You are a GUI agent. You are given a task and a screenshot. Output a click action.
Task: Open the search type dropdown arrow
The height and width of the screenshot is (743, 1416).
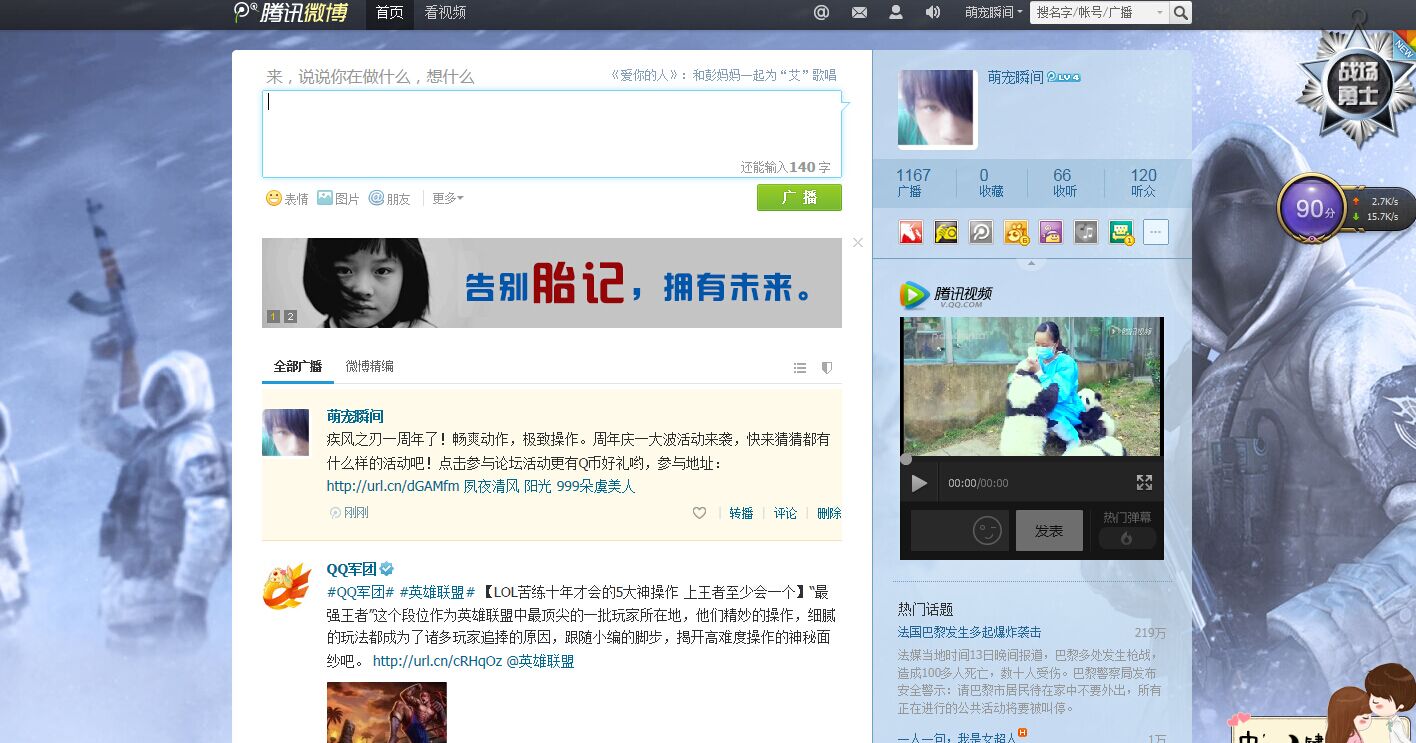tap(1160, 13)
